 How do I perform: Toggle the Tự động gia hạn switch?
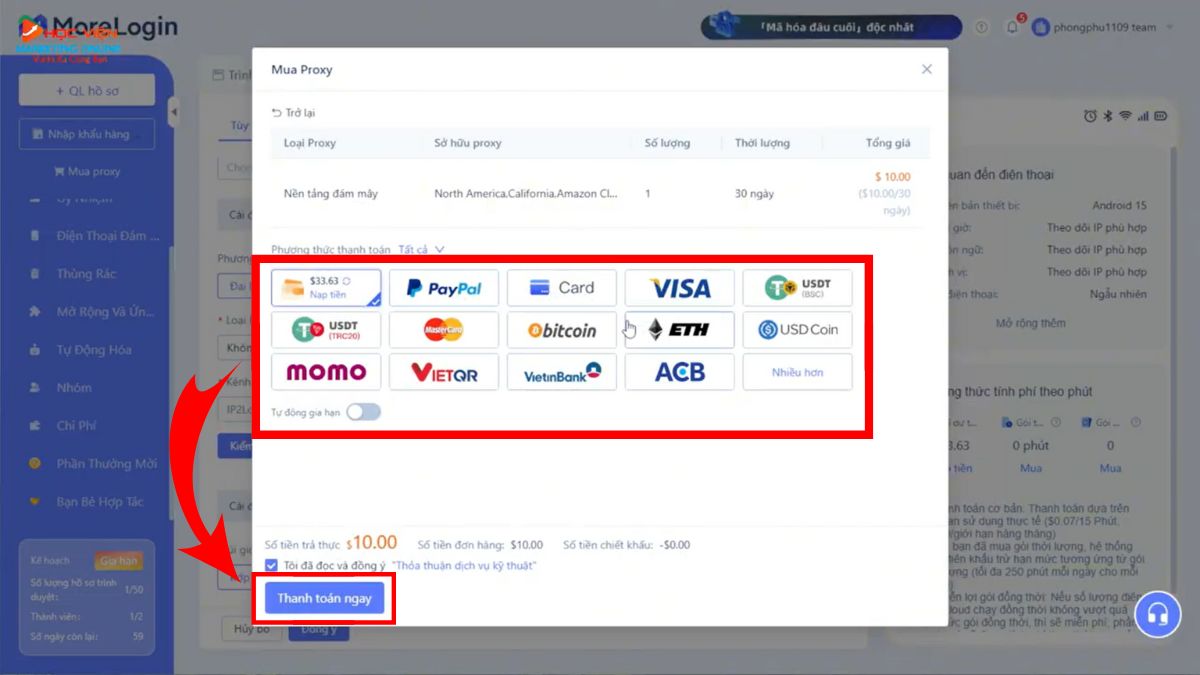(363, 412)
